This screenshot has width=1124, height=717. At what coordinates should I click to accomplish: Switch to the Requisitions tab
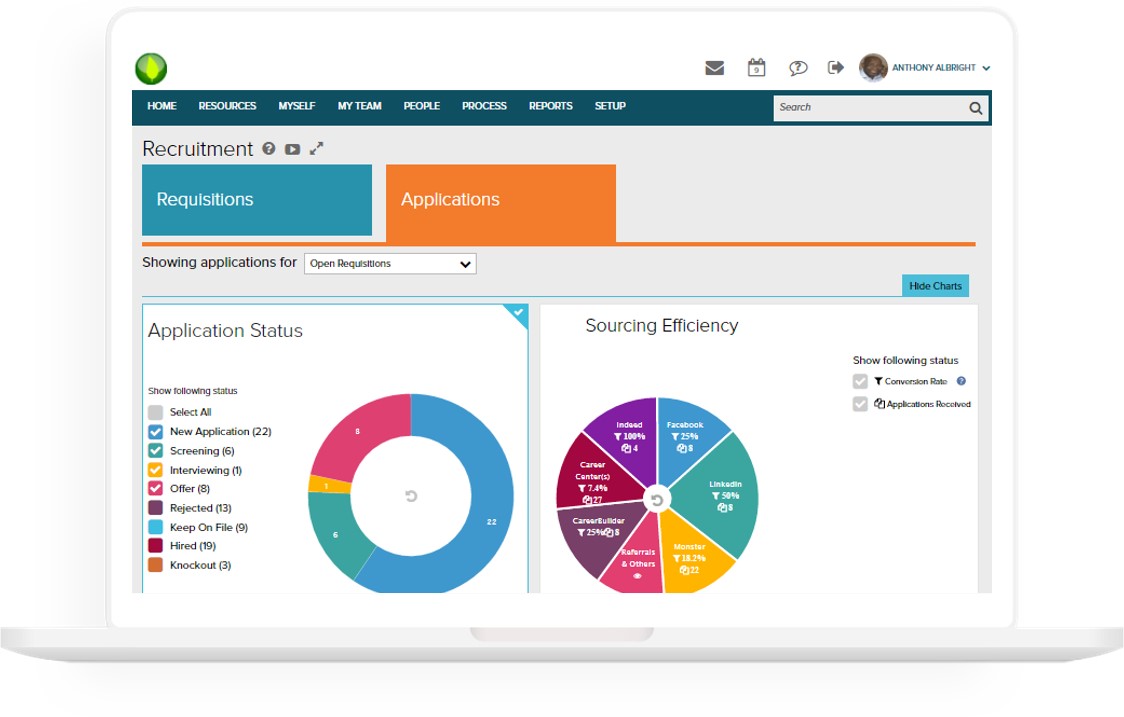pyautogui.click(x=257, y=200)
